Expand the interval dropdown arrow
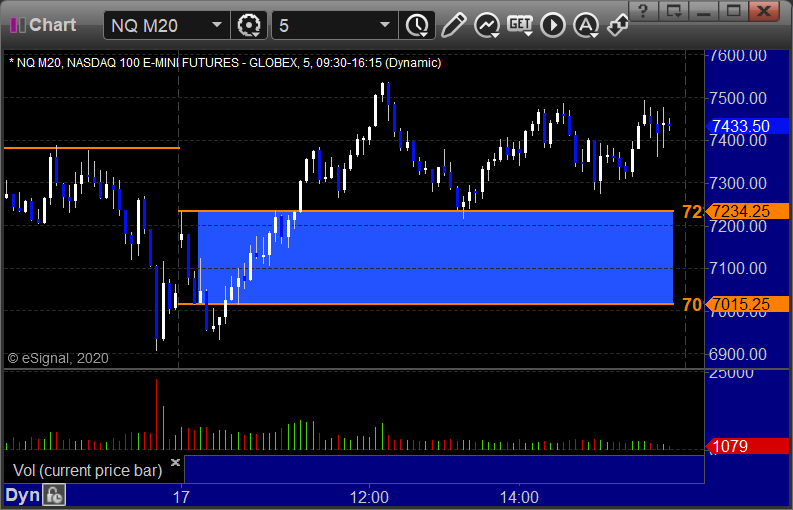793x510 pixels. tap(385, 25)
